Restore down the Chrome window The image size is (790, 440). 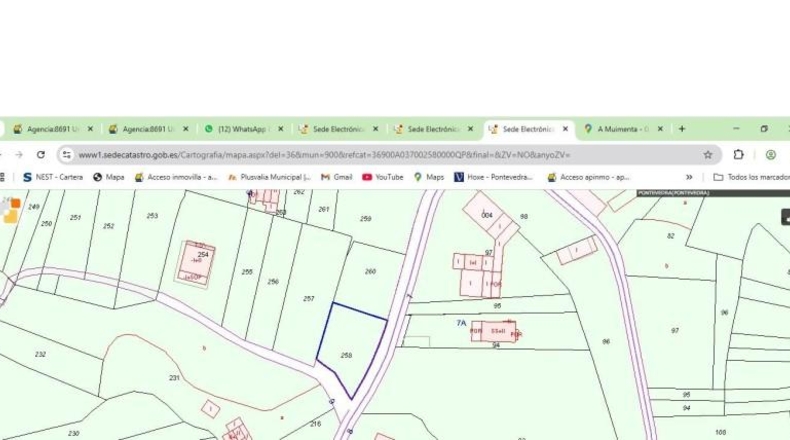pos(764,129)
